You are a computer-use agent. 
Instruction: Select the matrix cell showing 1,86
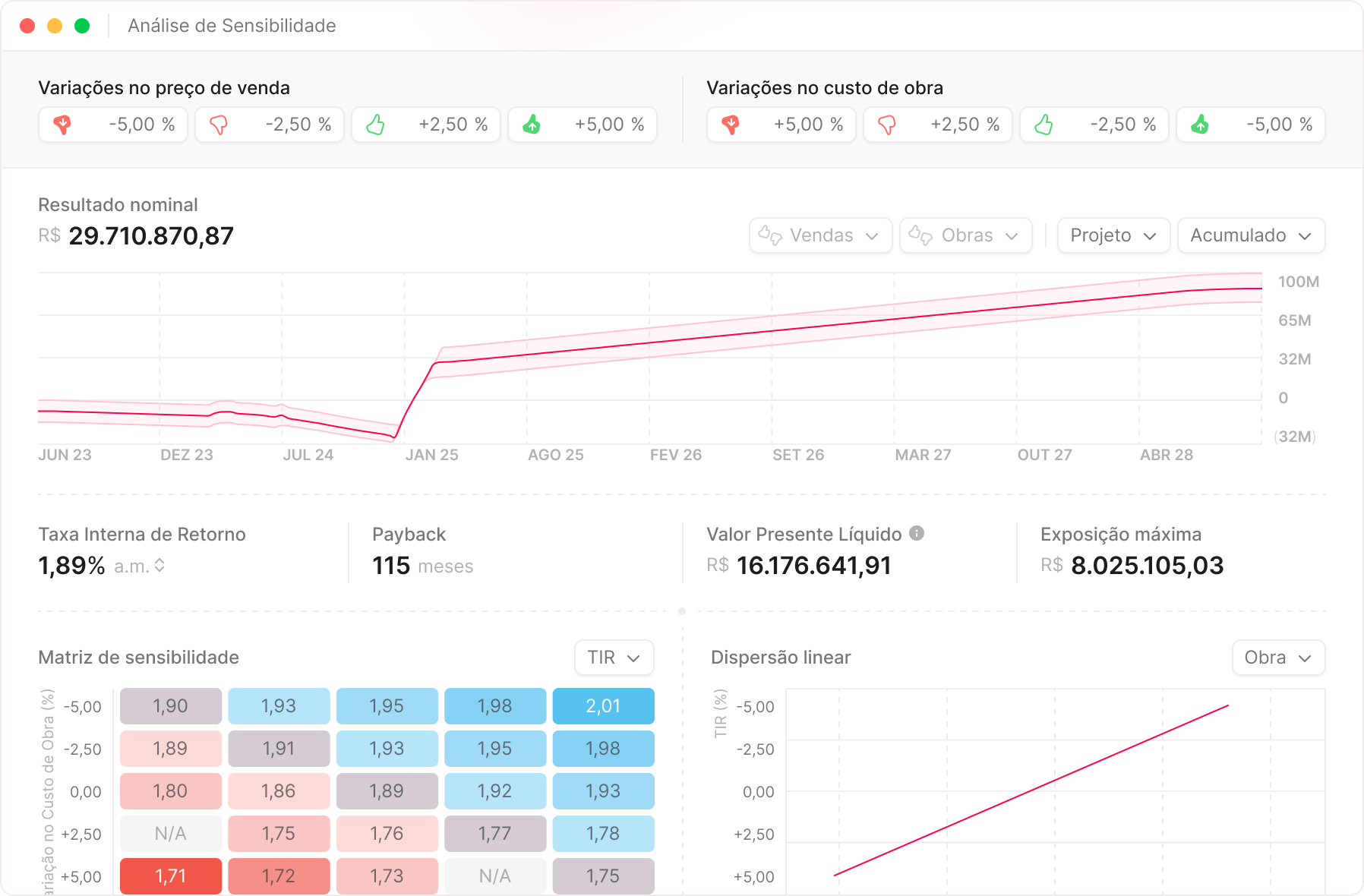click(279, 791)
